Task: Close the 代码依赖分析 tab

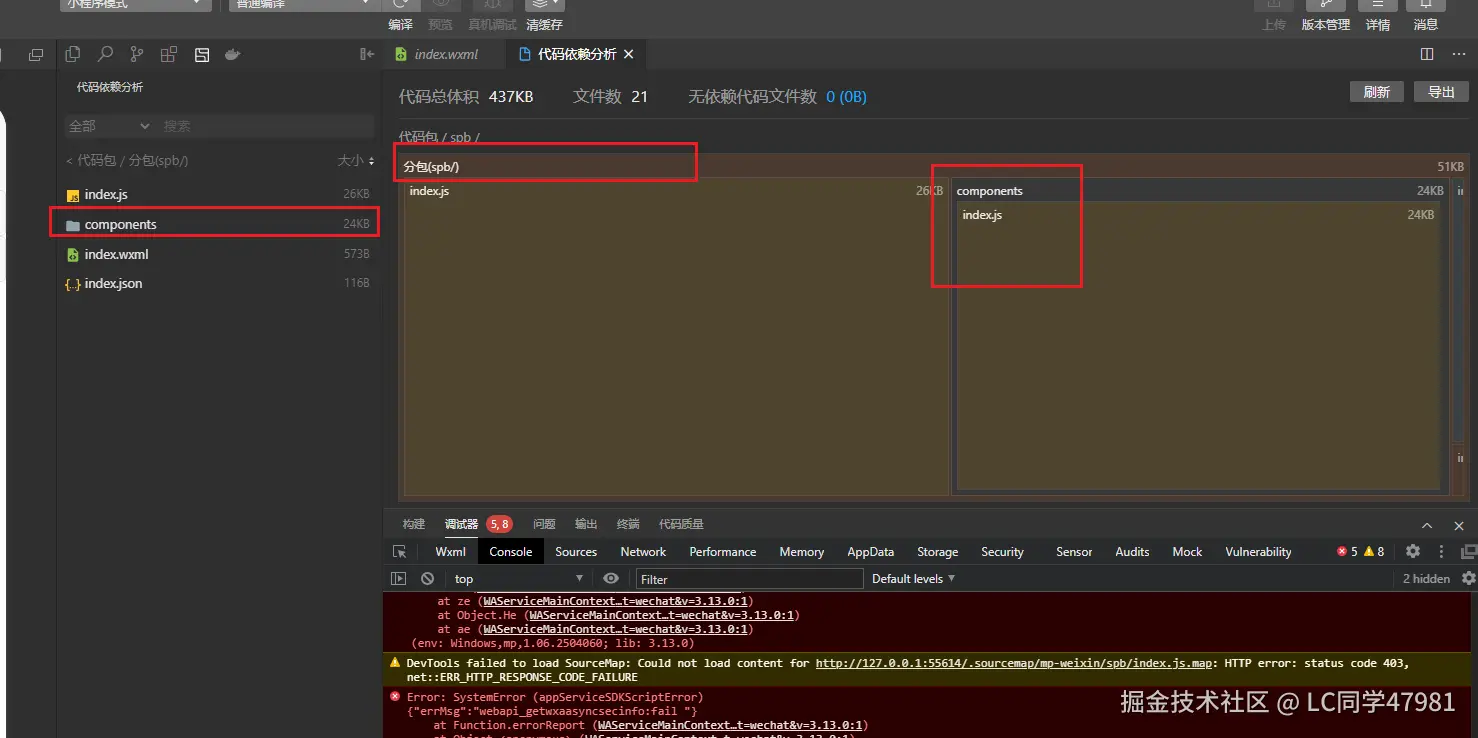Action: (x=628, y=54)
